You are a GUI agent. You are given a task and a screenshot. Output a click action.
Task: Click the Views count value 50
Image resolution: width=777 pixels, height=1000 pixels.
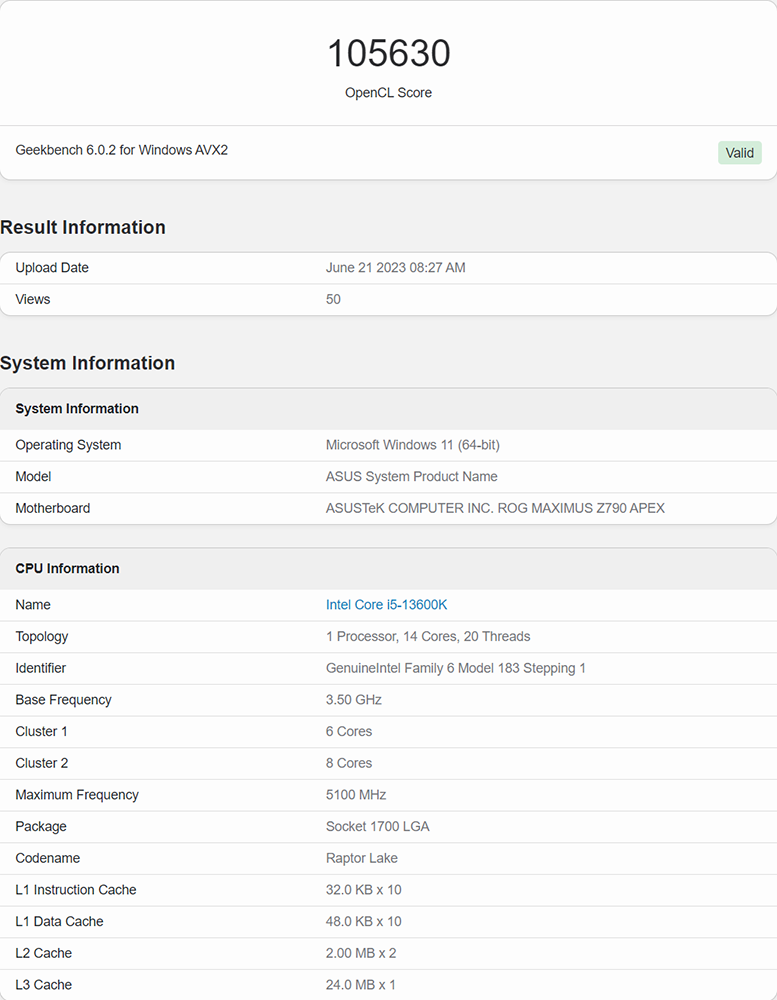pos(333,300)
